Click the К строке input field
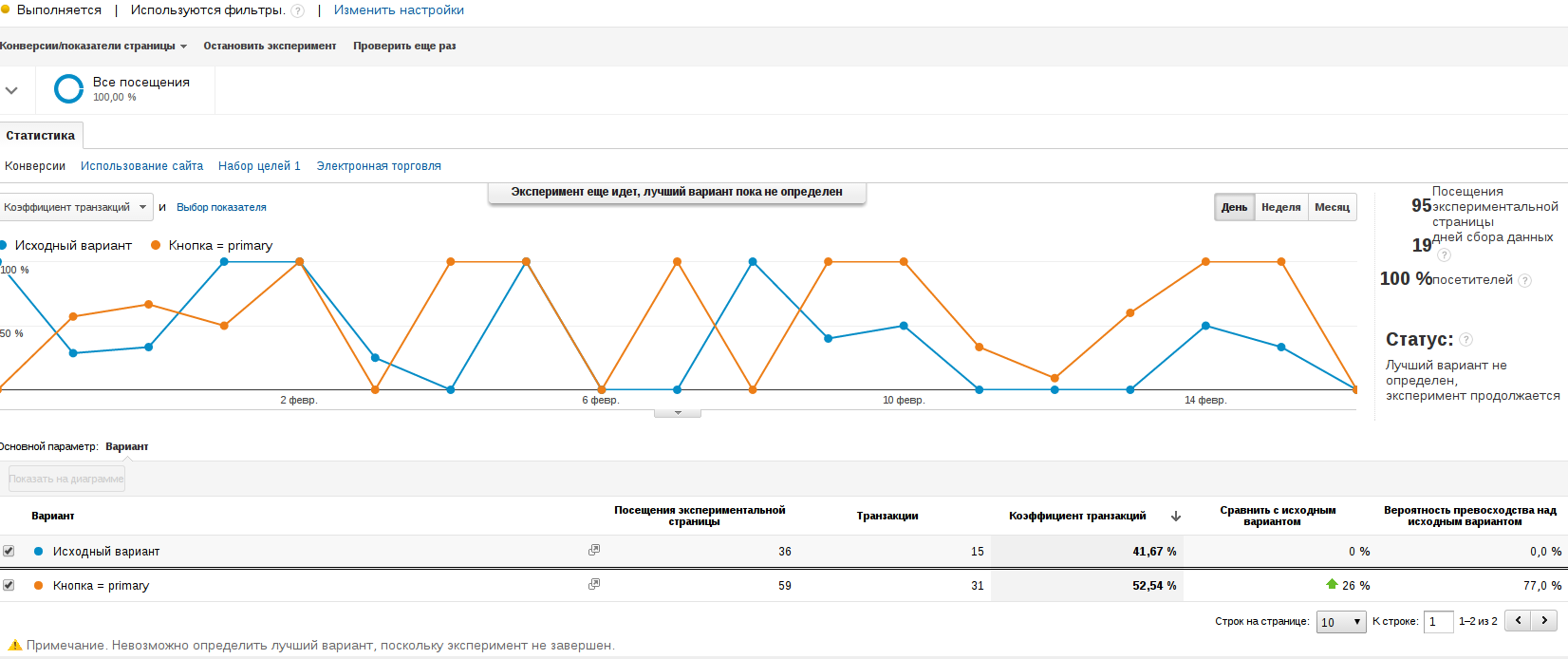Image resolution: width=1568 pixels, height=659 pixels. (x=1439, y=622)
